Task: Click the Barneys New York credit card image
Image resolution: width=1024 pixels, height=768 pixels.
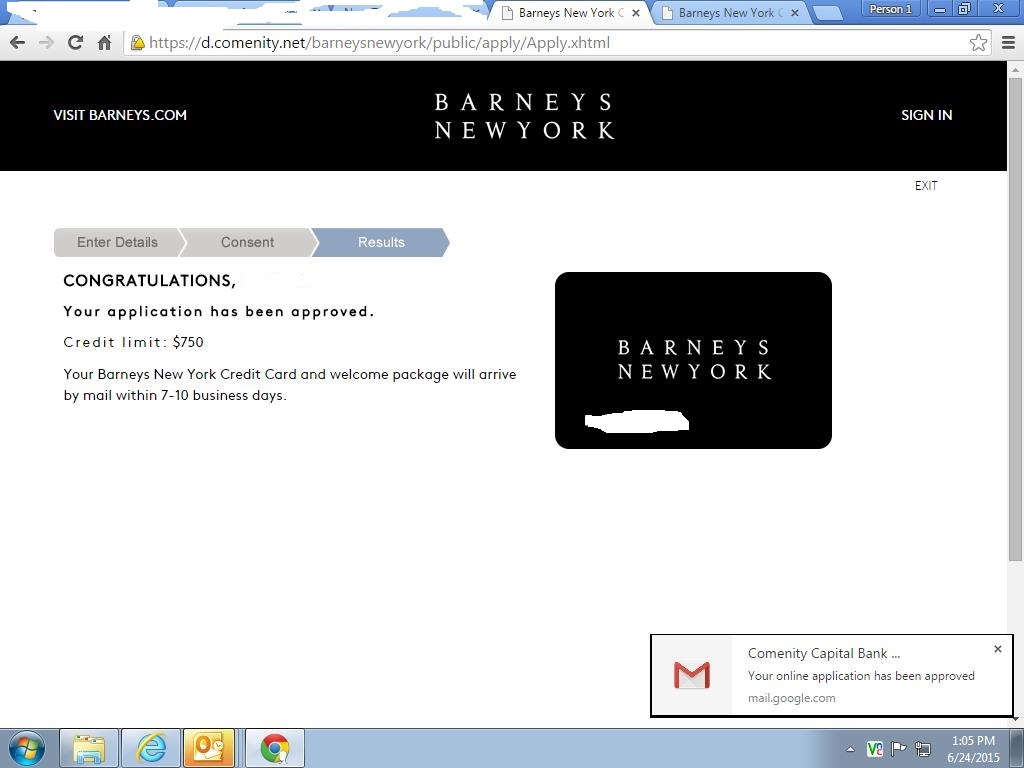Action: point(693,360)
